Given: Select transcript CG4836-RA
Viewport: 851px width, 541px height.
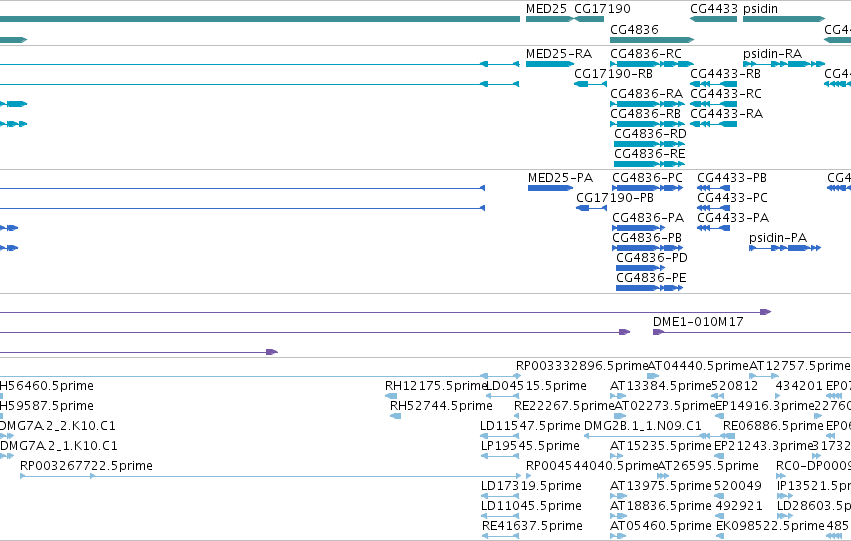Looking at the screenshot, I should point(646,94).
